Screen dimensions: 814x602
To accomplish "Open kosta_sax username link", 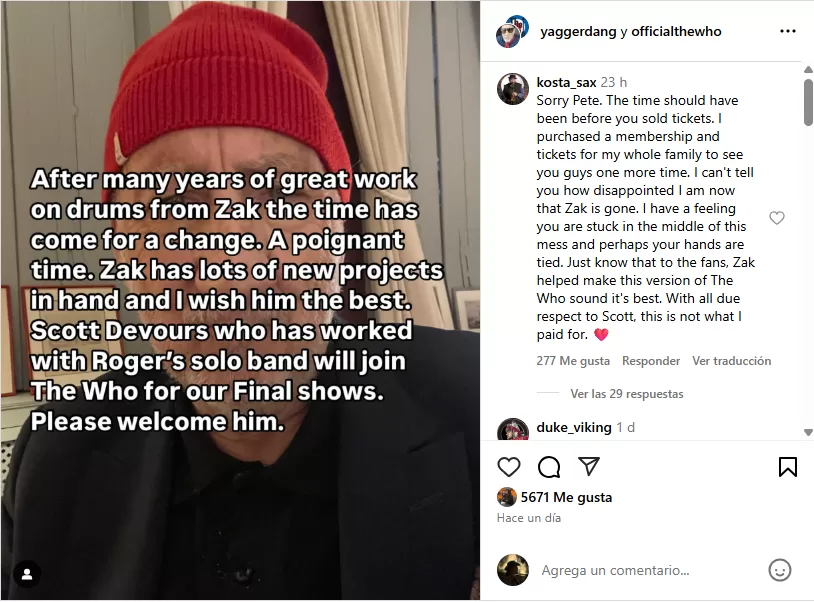I will coord(566,82).
